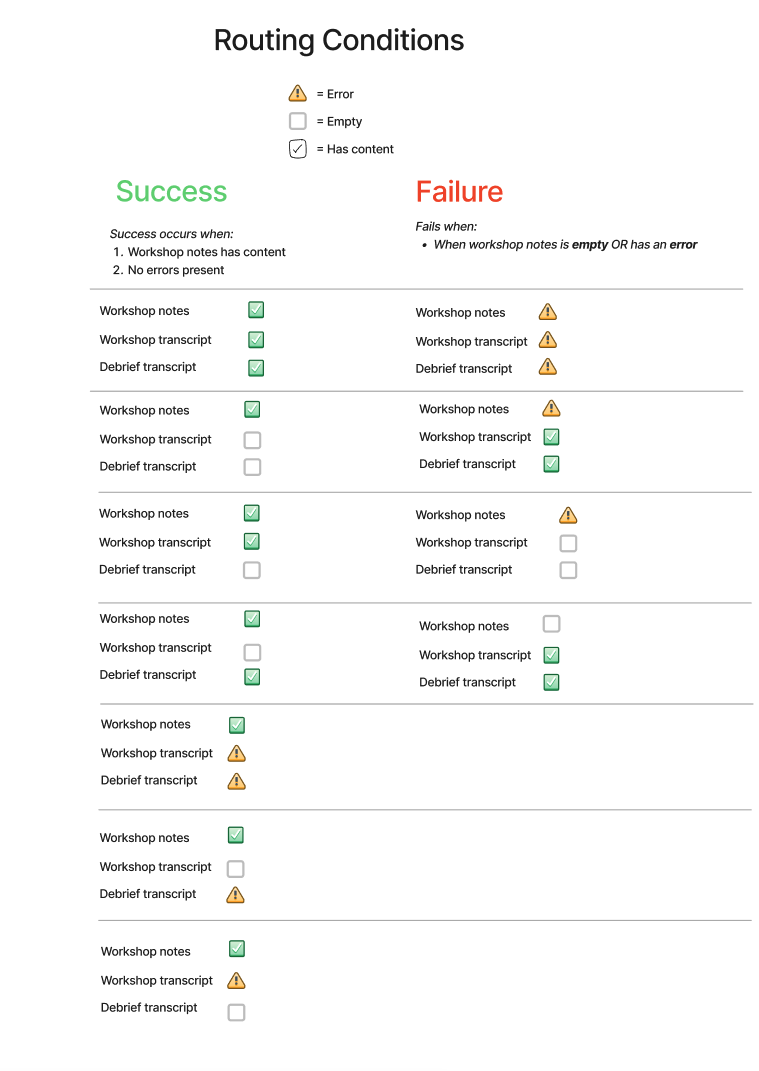Toggle the only empty Workshop notes checkbox
Image resolution: width=759 pixels, height=1071 pixels.
point(551,624)
